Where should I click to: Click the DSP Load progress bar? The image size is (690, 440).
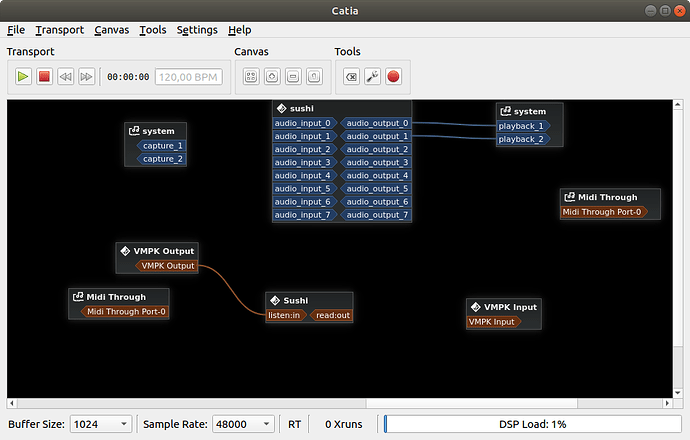tap(532, 424)
